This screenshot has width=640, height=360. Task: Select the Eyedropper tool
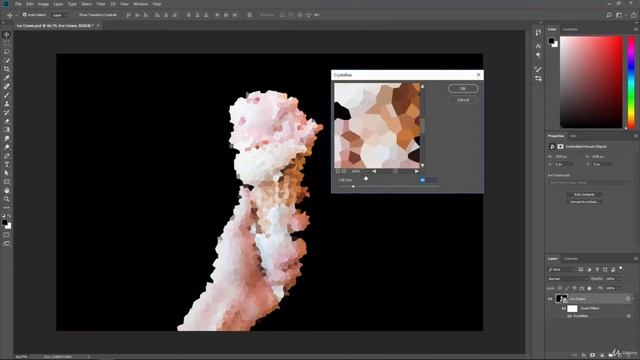pos(7,78)
